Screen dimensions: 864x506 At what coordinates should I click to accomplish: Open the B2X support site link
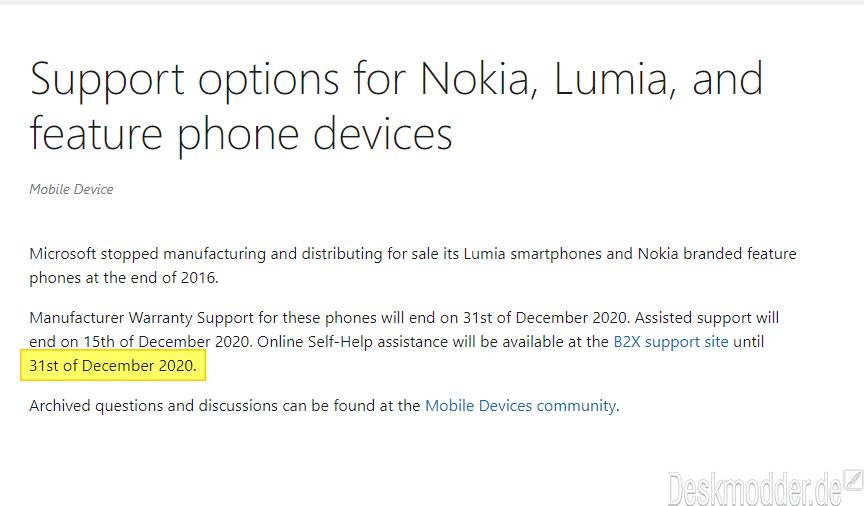(x=671, y=342)
